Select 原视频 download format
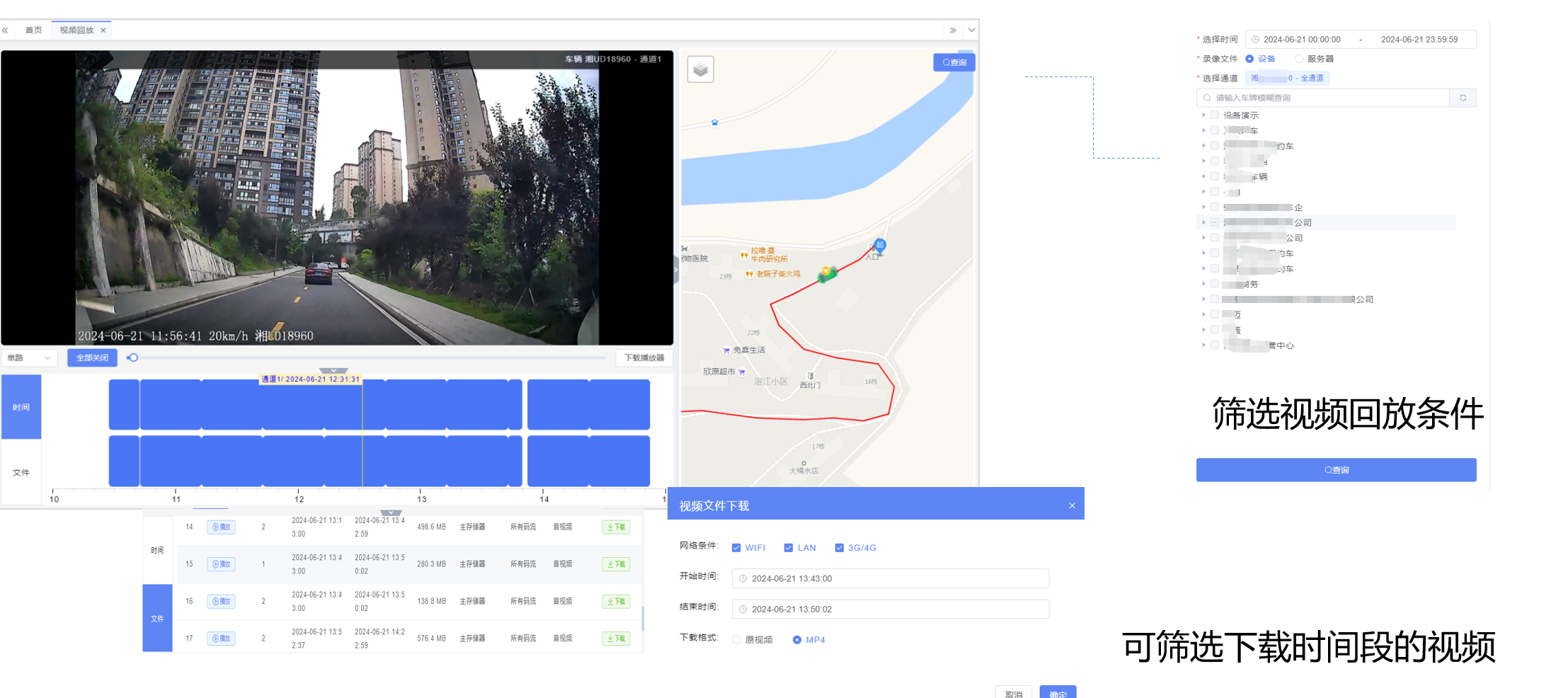 tap(736, 640)
